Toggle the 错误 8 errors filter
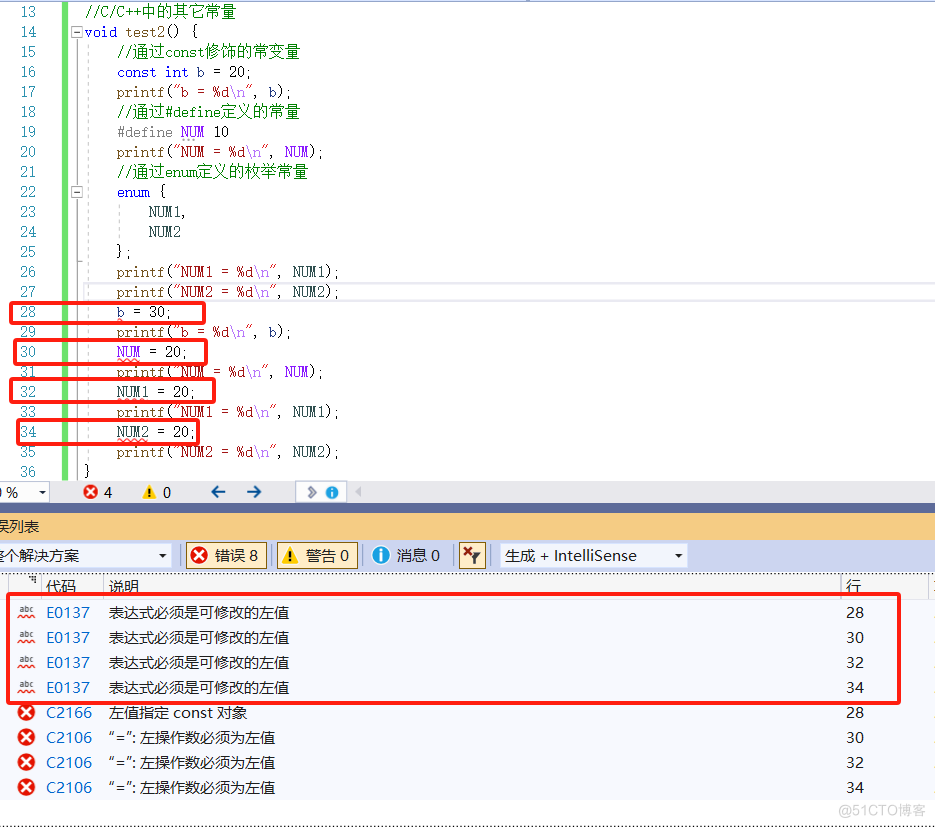Screen dimensions: 935x827 [226, 556]
